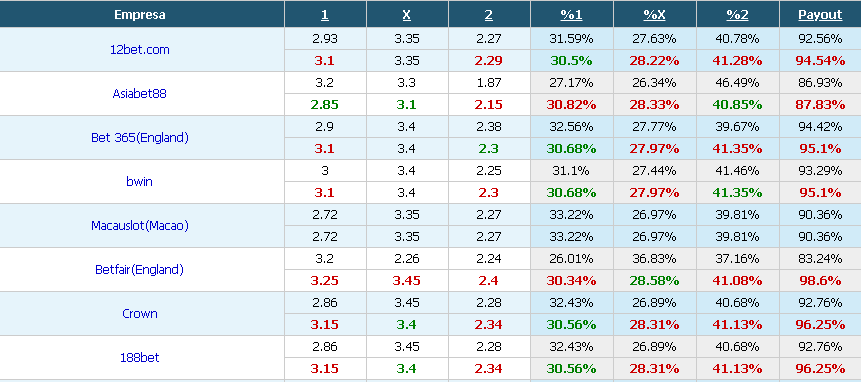Sort table by the 1 column header
This screenshot has width=861, height=382.
click(x=325, y=15)
